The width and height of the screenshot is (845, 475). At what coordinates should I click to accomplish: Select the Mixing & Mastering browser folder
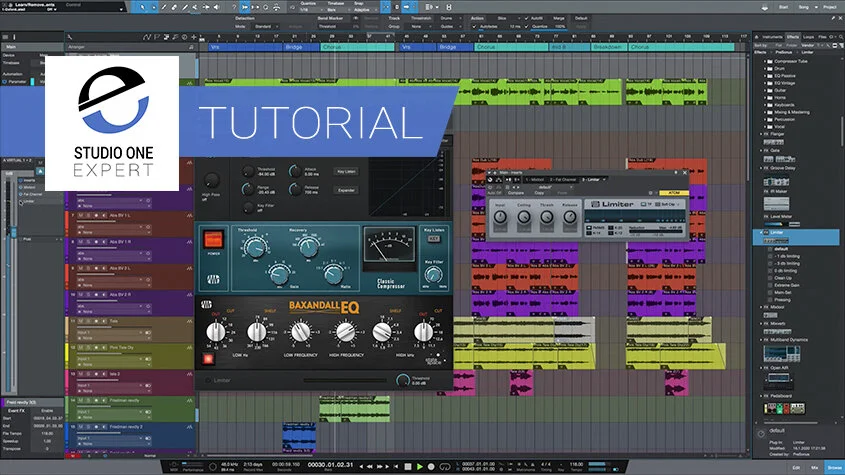click(792, 112)
